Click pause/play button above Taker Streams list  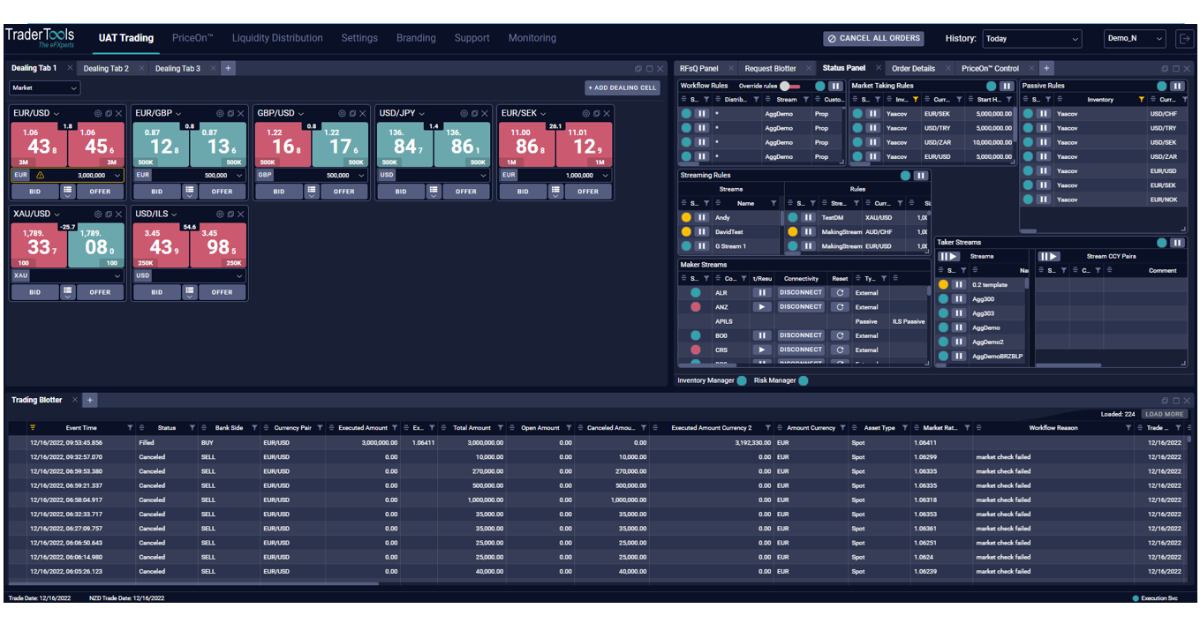[x=948, y=257]
